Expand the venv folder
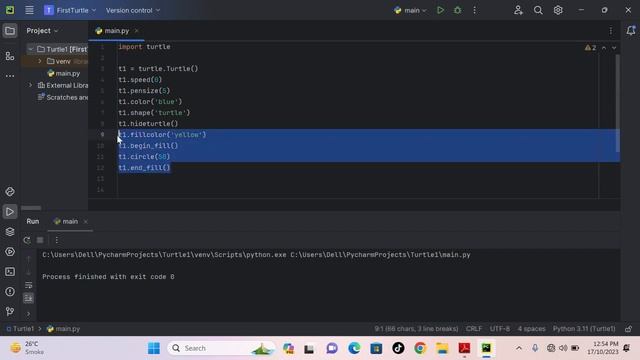 click(40, 61)
